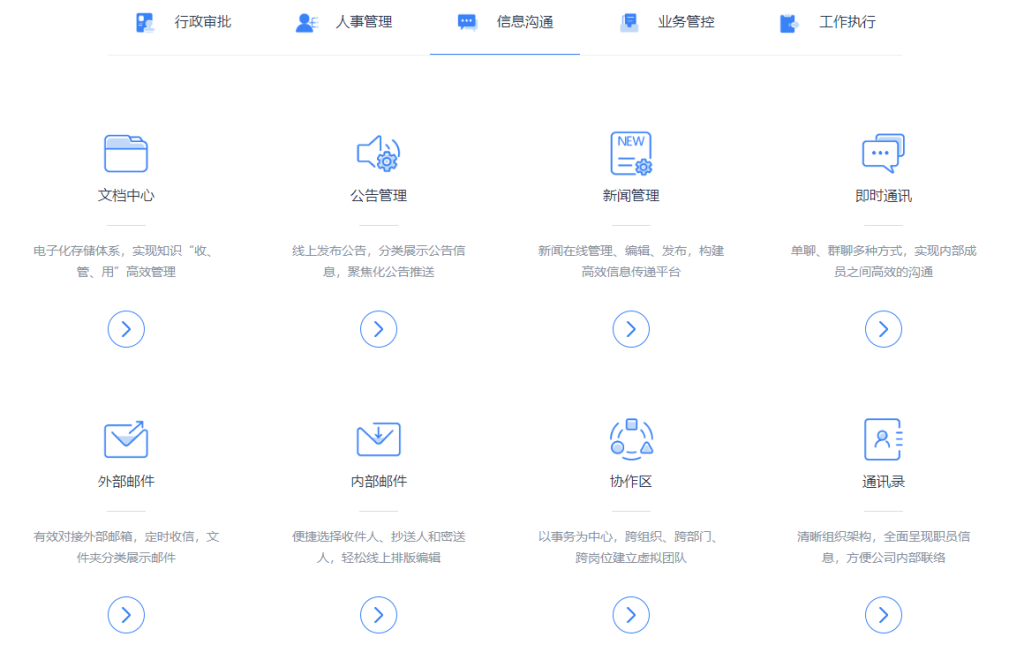Click the 协作区 collaboration diagram icon
This screenshot has width=1024, height=667.
[x=631, y=438]
